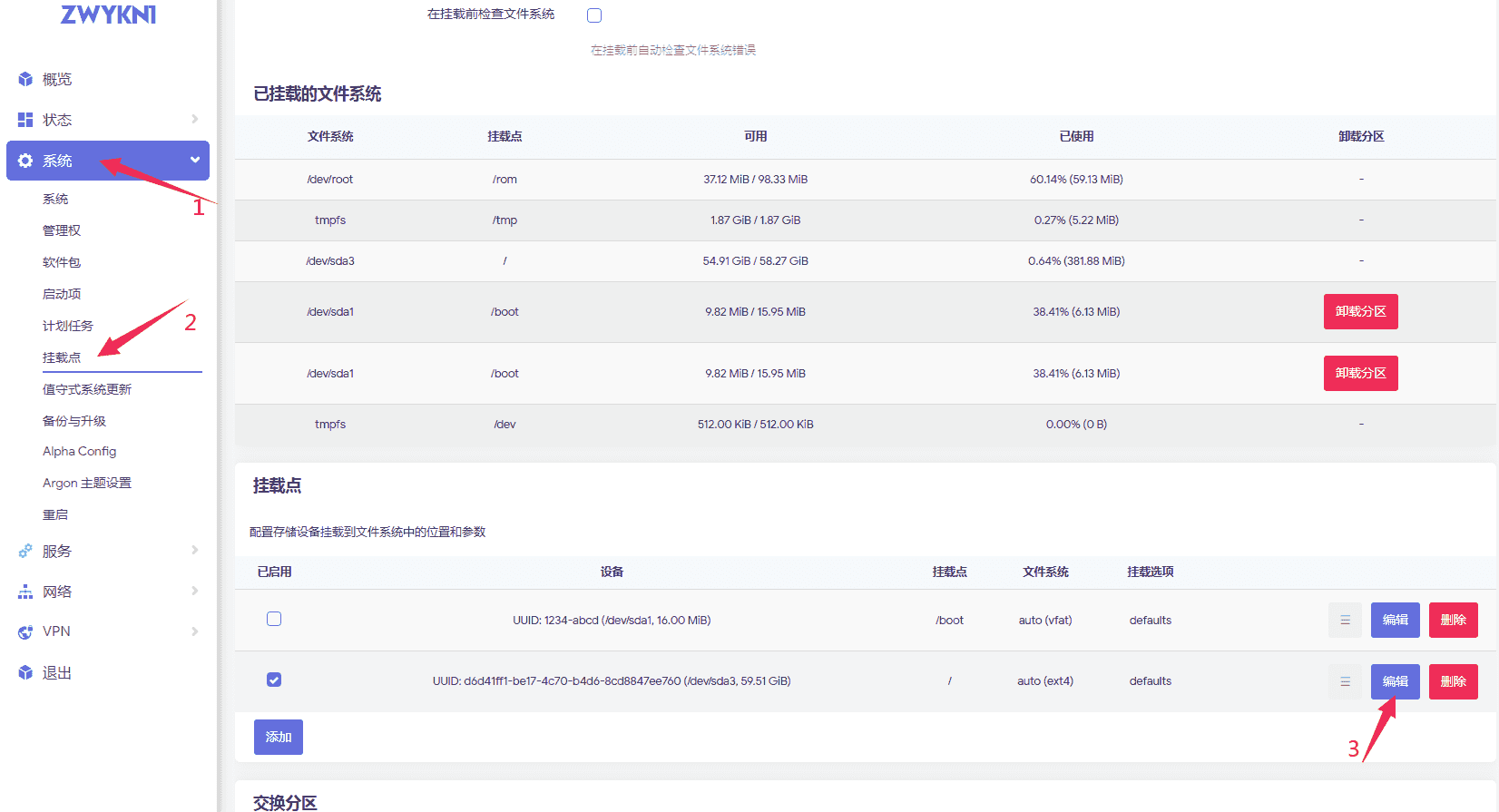Collapse the 系统 menu chevron
The height and width of the screenshot is (812, 1499).
[x=194, y=160]
